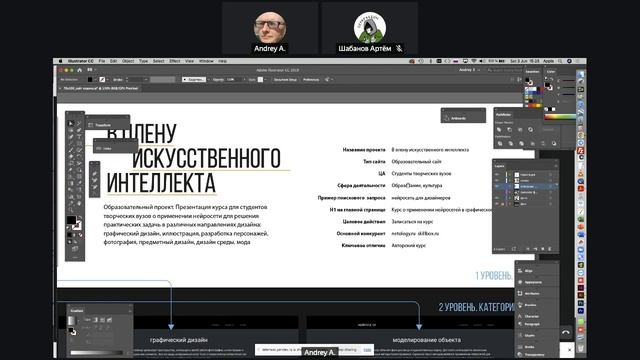The height and width of the screenshot is (360, 640).
Task: Select the Zoom tool in the tools panel
Action: pyautogui.click(x=71, y=210)
